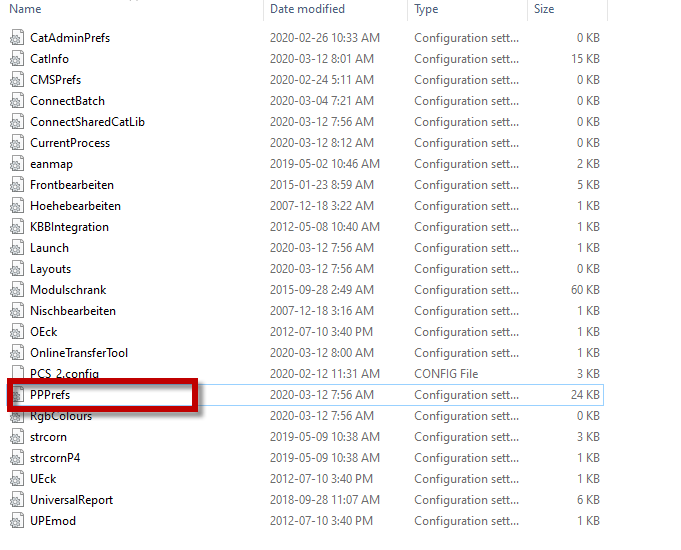Viewport: 681px width, 550px height.
Task: Click the Launch file icon
Action: pos(17,248)
